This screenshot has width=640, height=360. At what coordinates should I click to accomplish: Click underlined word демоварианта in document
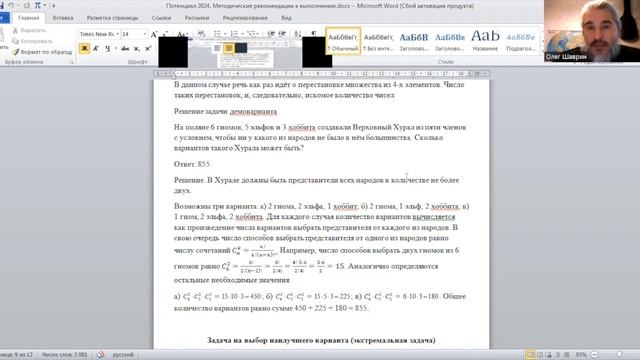253,111
